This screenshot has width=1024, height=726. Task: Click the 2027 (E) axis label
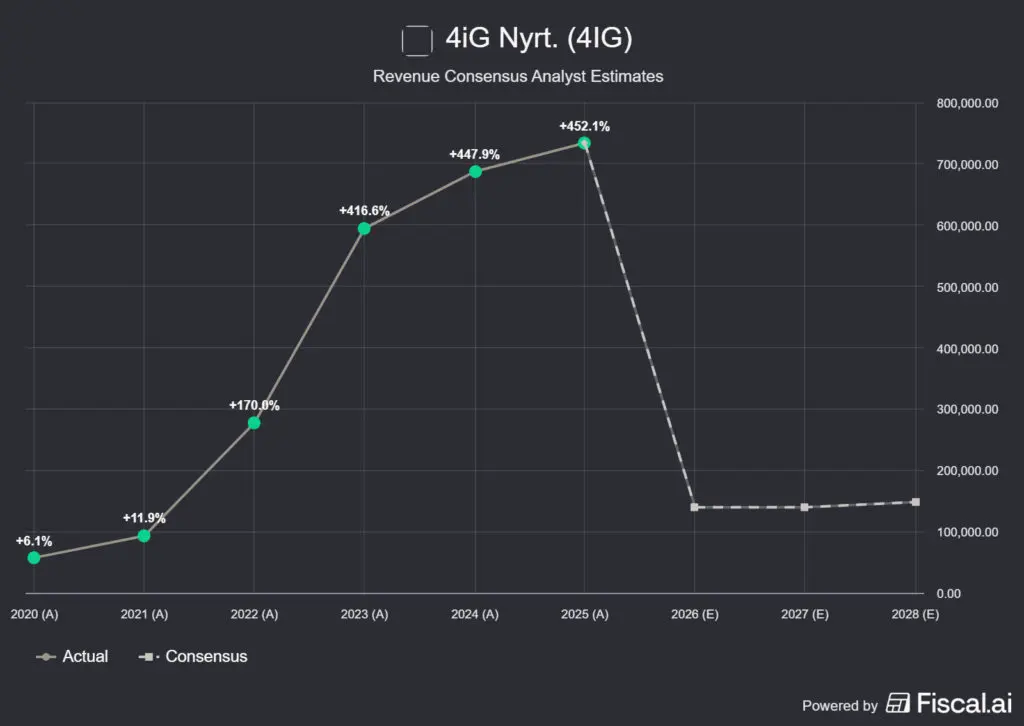(x=805, y=614)
